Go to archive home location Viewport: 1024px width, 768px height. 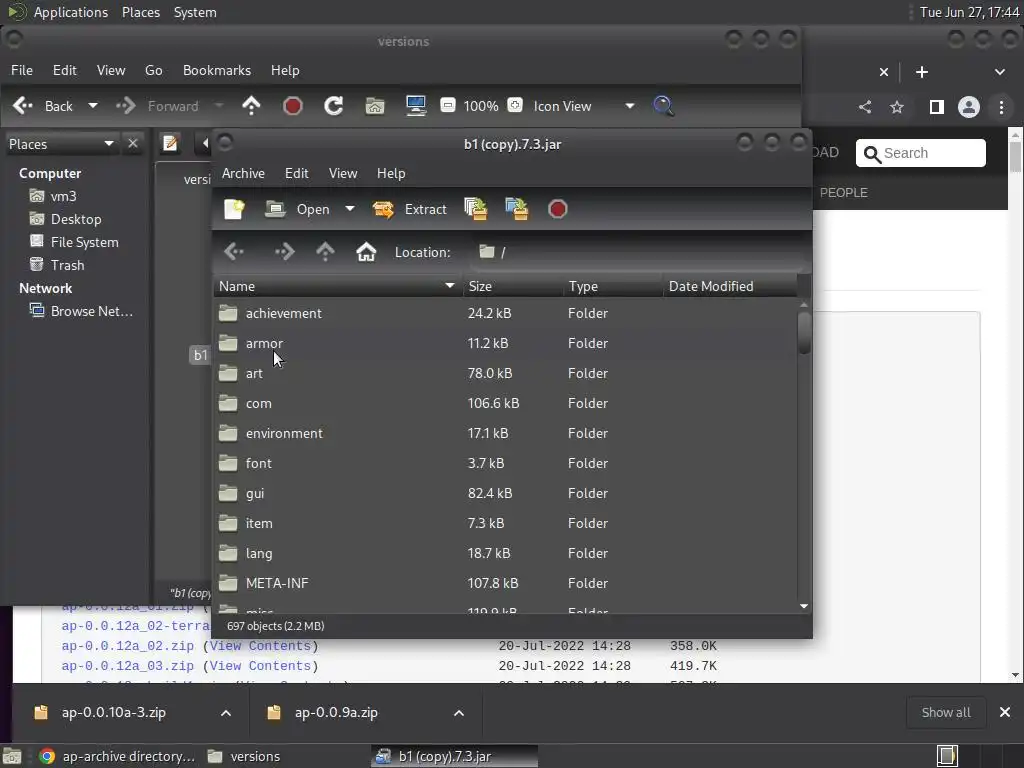366,252
